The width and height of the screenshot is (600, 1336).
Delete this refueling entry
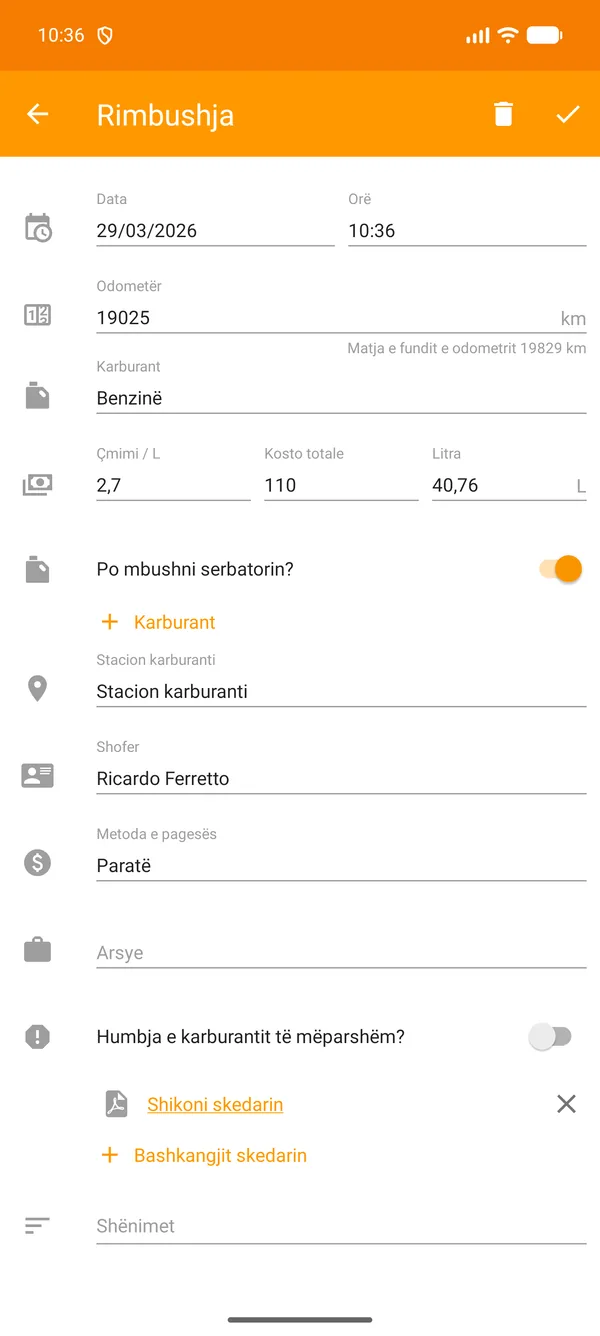click(x=503, y=113)
